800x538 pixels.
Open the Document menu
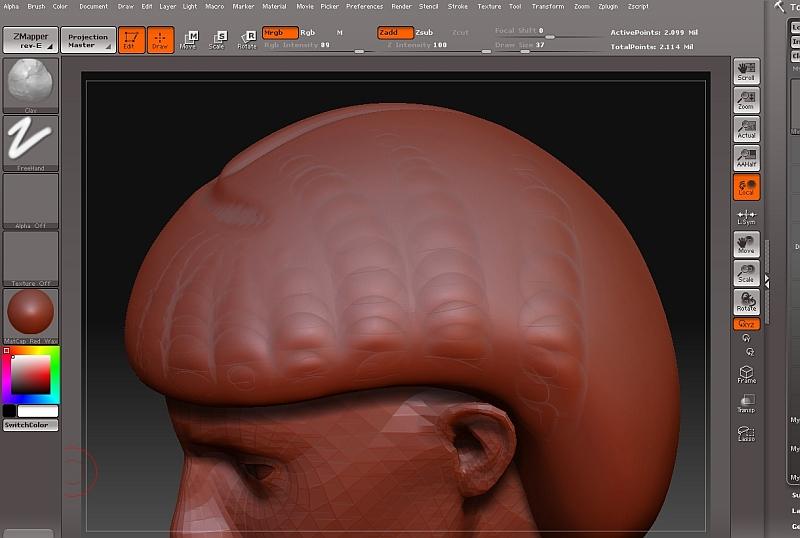click(x=93, y=6)
